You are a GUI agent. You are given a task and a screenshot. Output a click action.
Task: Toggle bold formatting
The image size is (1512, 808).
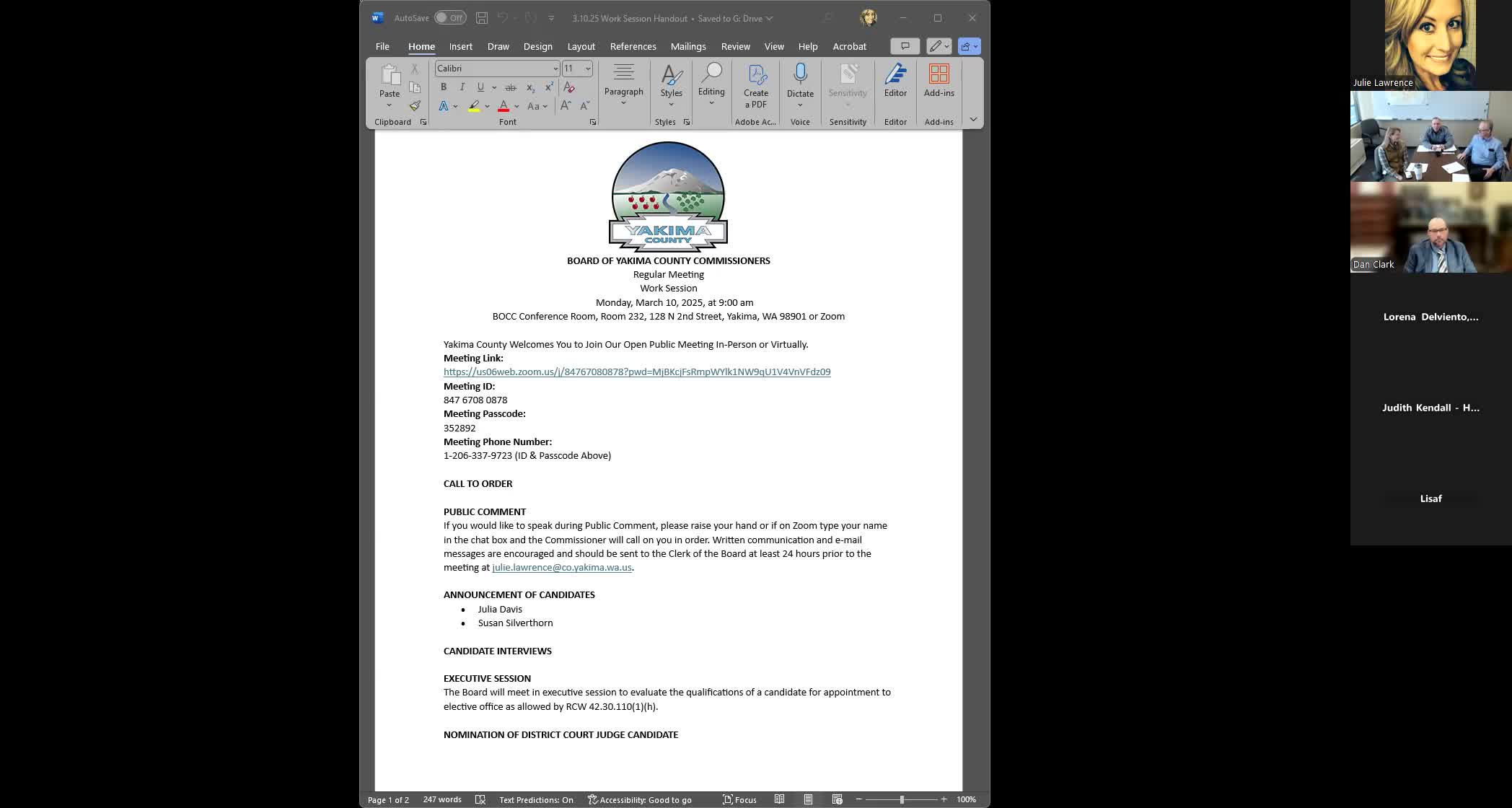[444, 87]
